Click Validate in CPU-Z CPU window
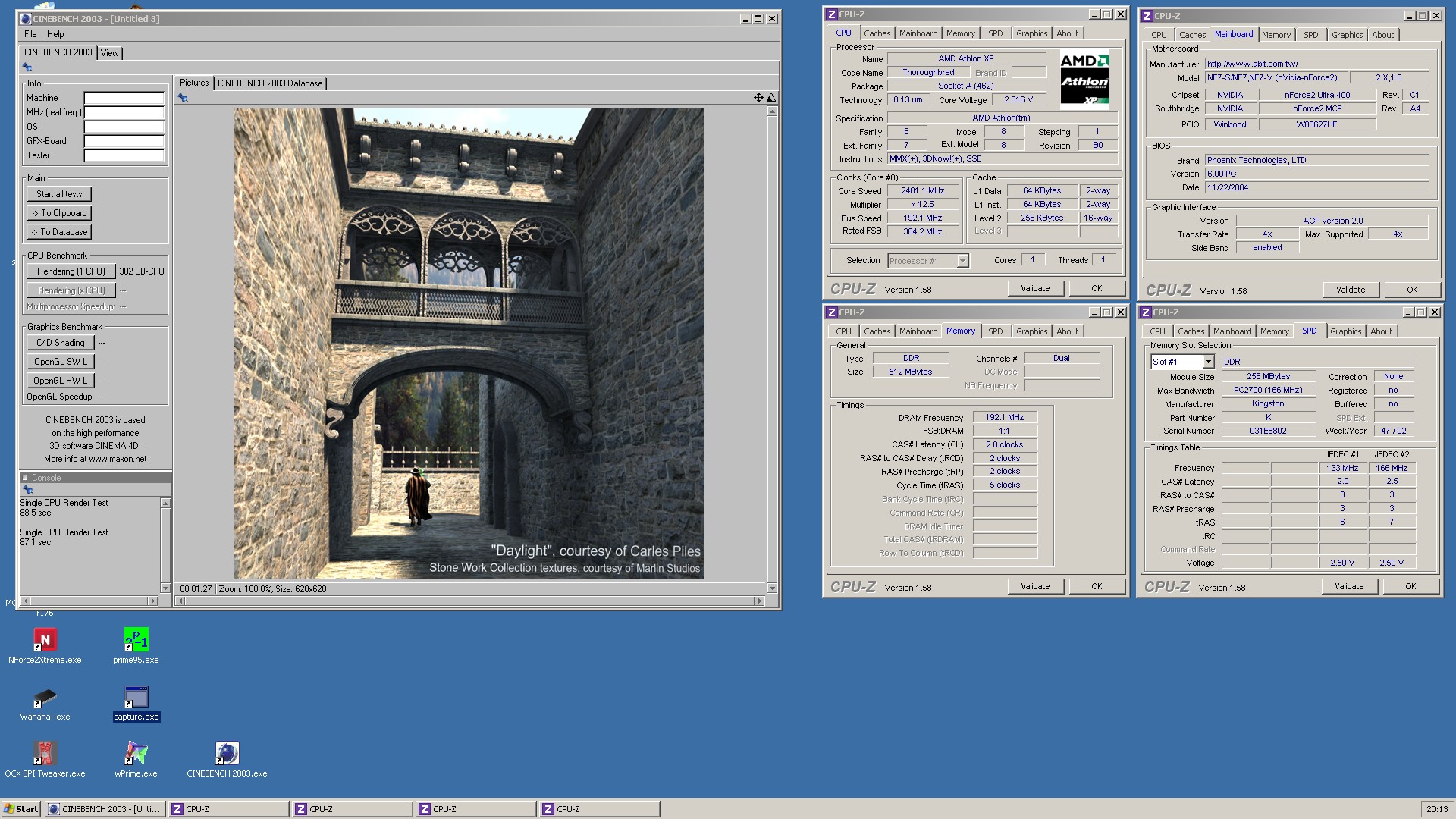The image size is (1456, 819). click(1035, 288)
